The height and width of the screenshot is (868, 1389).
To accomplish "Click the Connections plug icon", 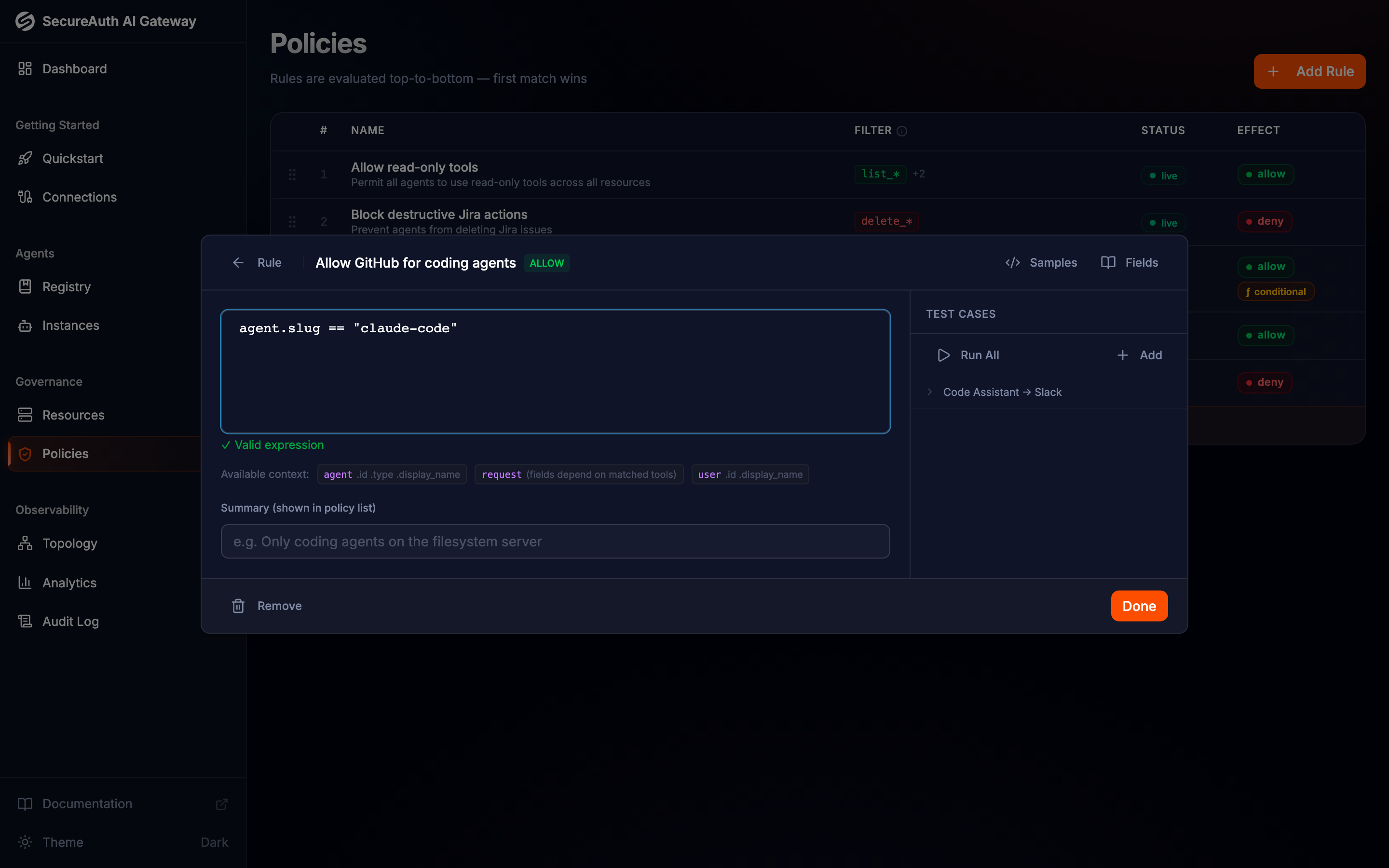I will click(x=25, y=197).
